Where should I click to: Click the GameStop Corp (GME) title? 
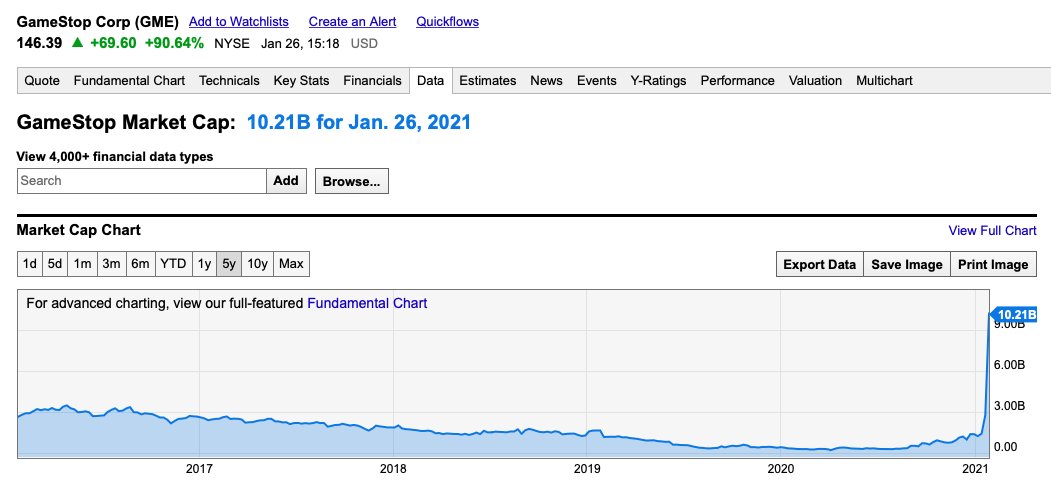(98, 21)
